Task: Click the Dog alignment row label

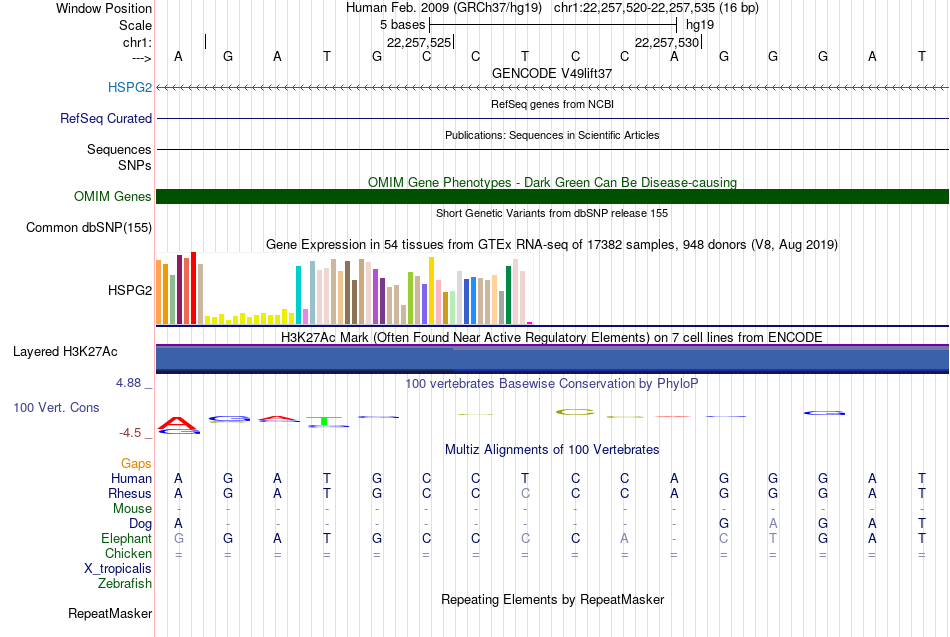Action: click(140, 524)
